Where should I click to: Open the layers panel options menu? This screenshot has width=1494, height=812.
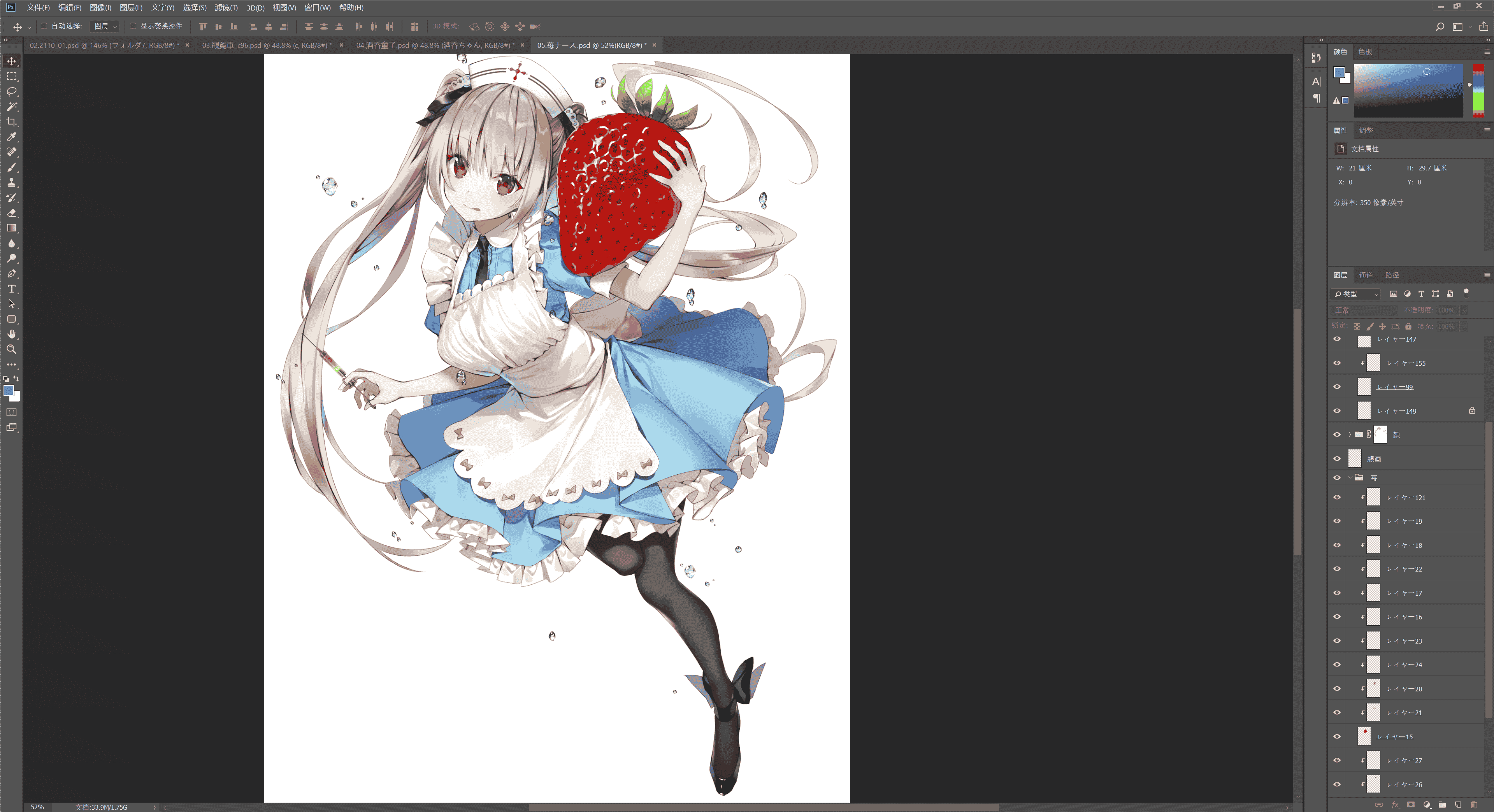tap(1487, 275)
